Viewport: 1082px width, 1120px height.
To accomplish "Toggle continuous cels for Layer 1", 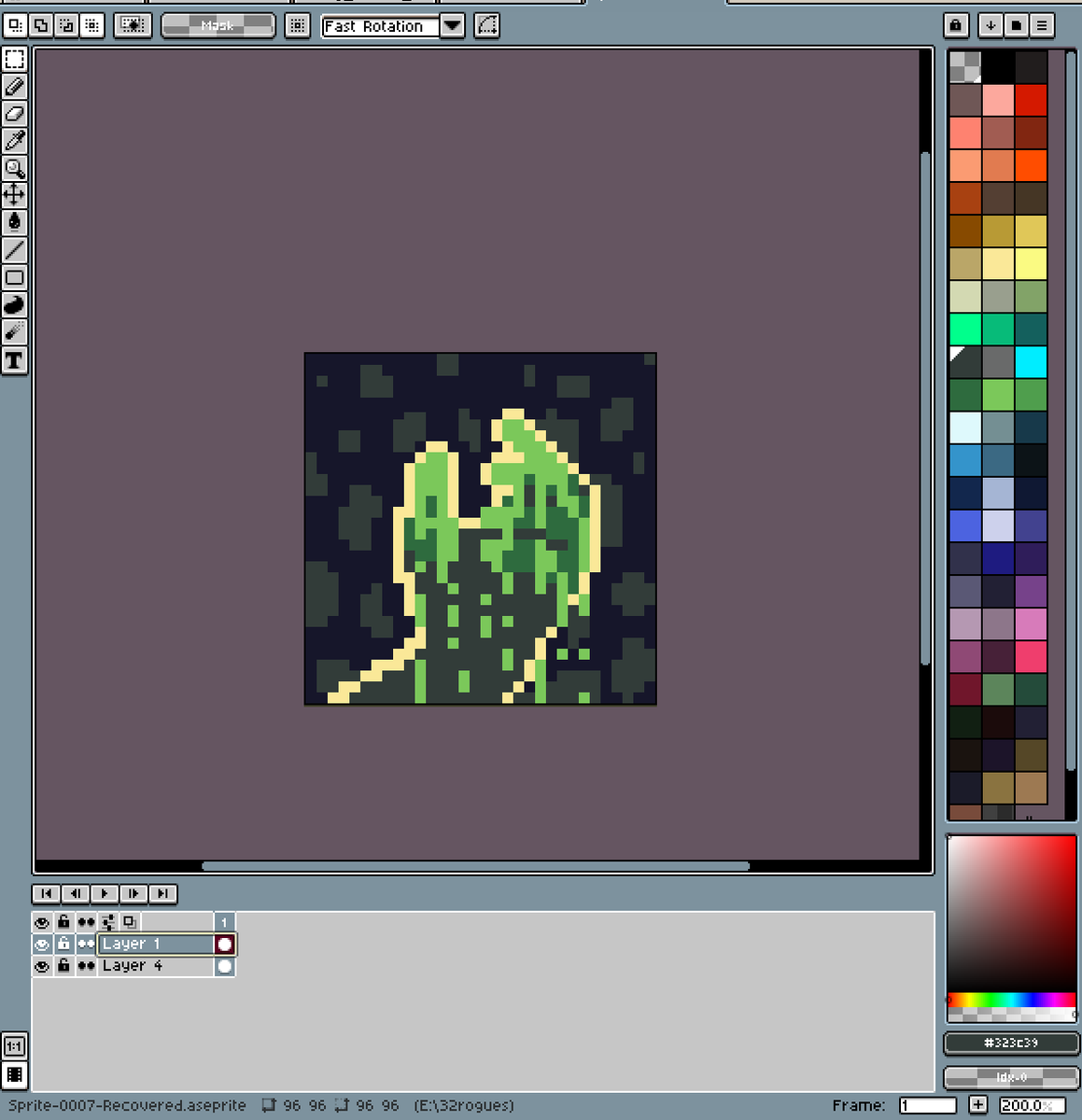I will click(x=86, y=945).
